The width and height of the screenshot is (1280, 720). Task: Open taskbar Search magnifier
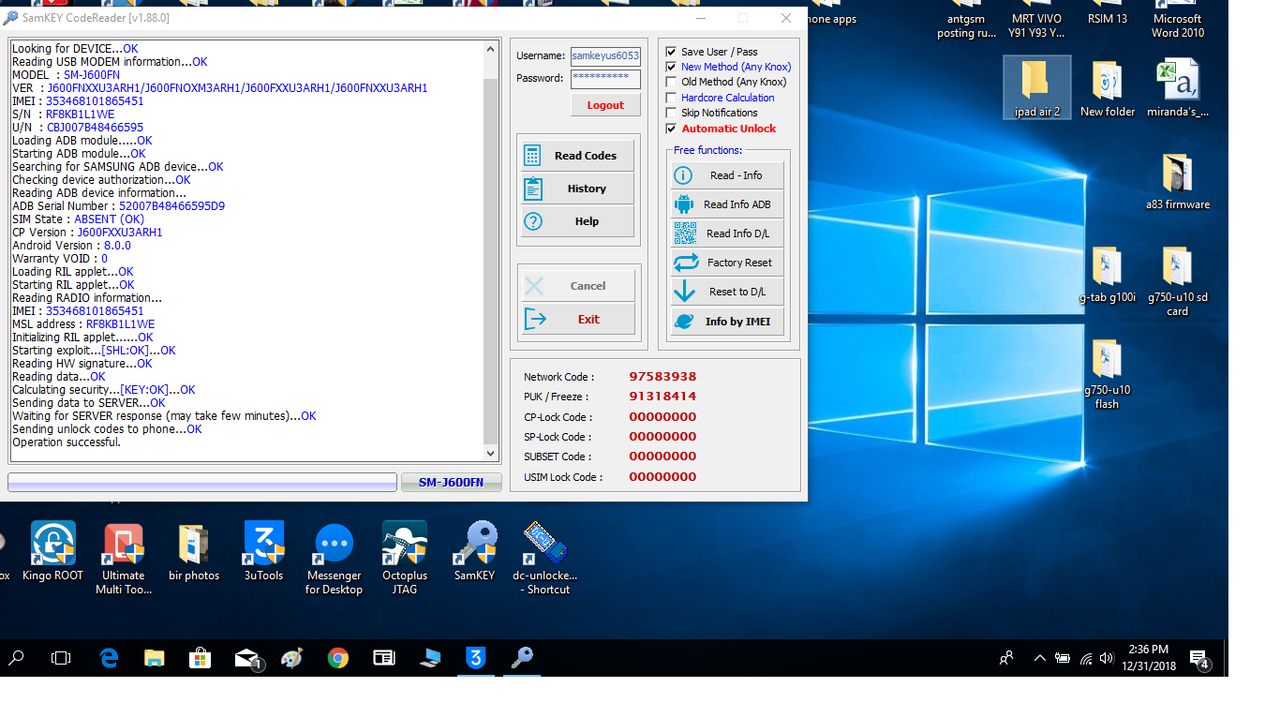point(16,657)
